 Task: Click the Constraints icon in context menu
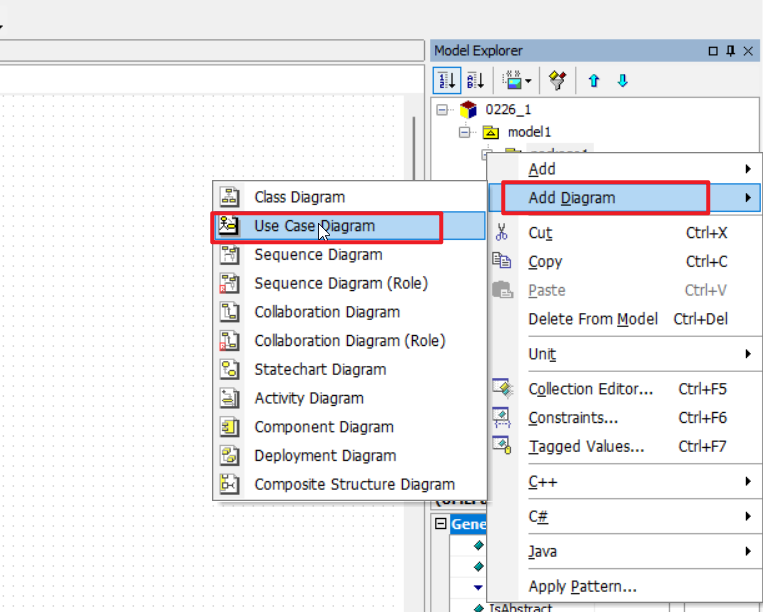click(501, 417)
